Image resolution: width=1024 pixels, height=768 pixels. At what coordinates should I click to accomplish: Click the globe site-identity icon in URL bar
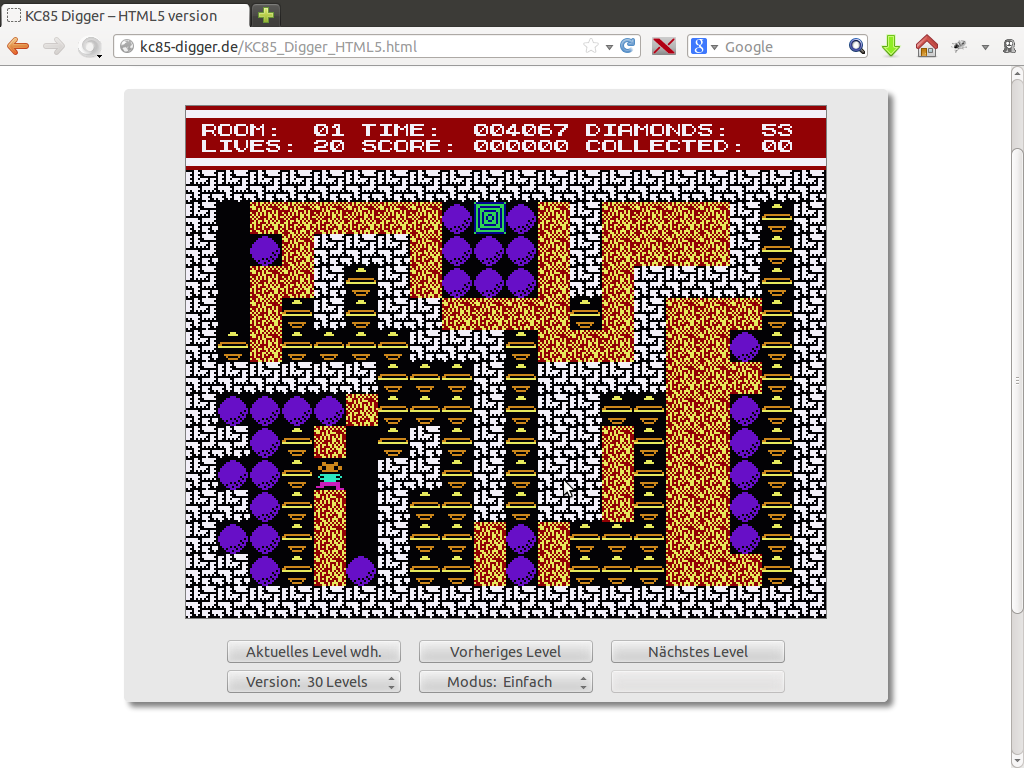[127, 46]
